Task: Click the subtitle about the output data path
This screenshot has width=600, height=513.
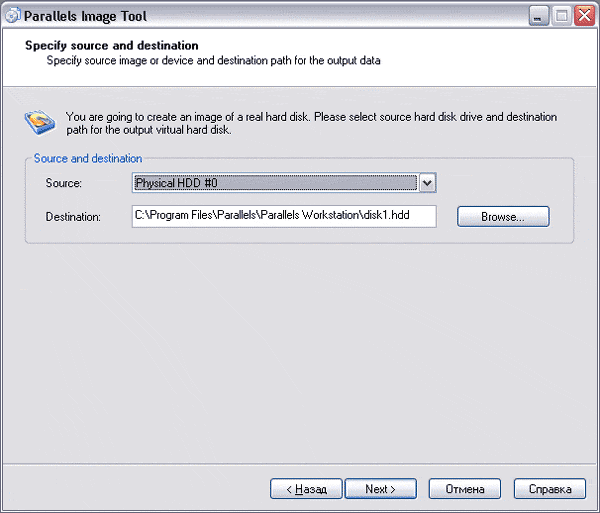Action: tap(214, 60)
